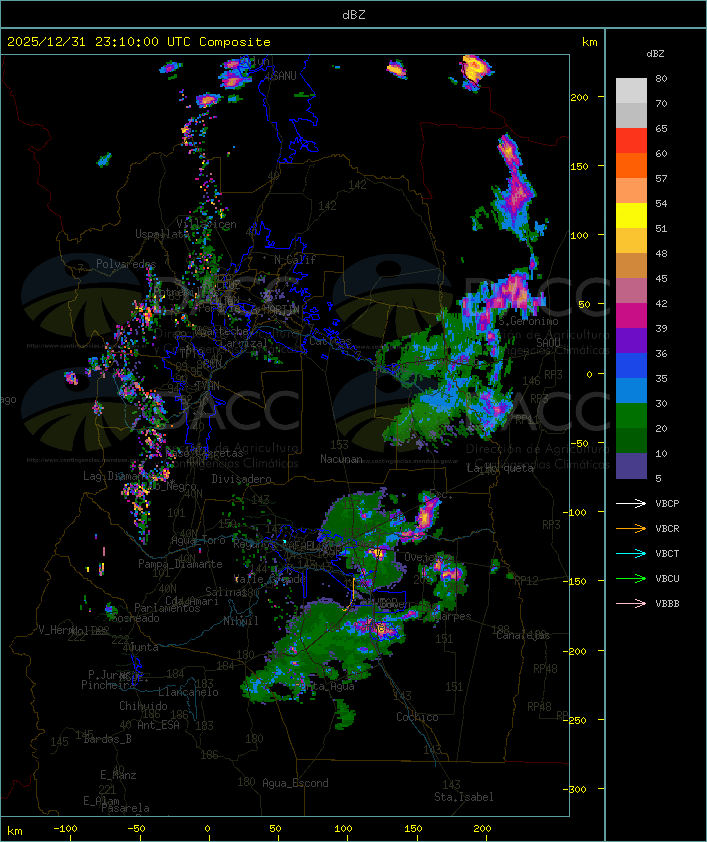Select the bright yellow 51–54 dBZ swatch
The height and width of the screenshot is (842, 707).
pos(631,215)
